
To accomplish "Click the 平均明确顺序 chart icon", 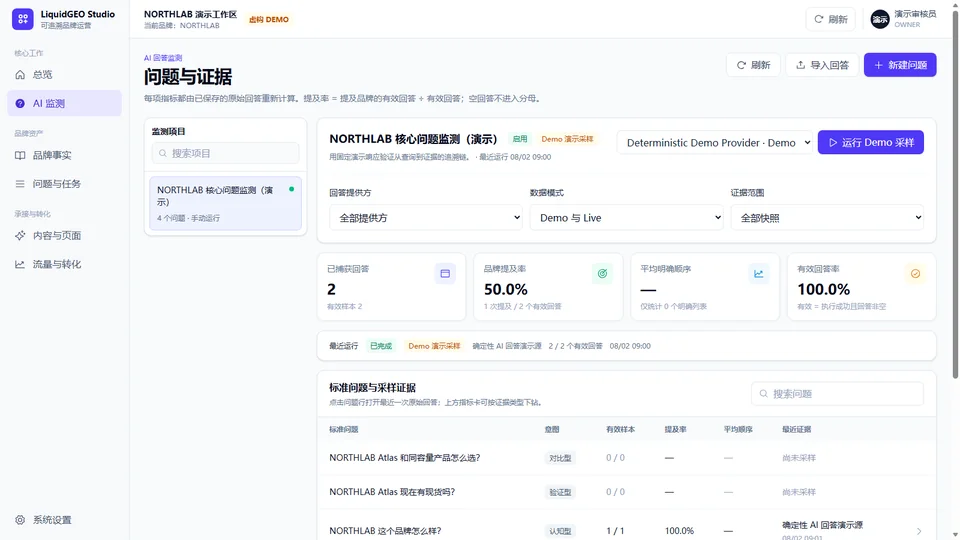I will [759, 274].
